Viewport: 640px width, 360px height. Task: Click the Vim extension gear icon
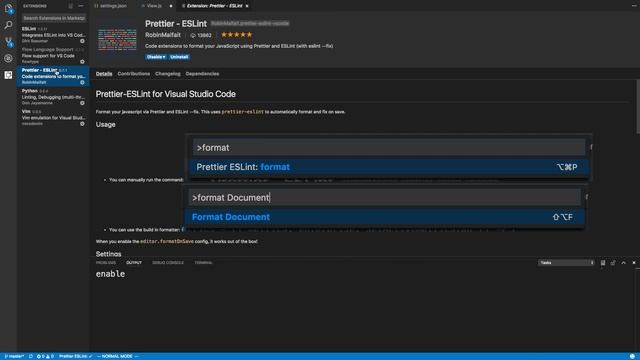coord(82,124)
